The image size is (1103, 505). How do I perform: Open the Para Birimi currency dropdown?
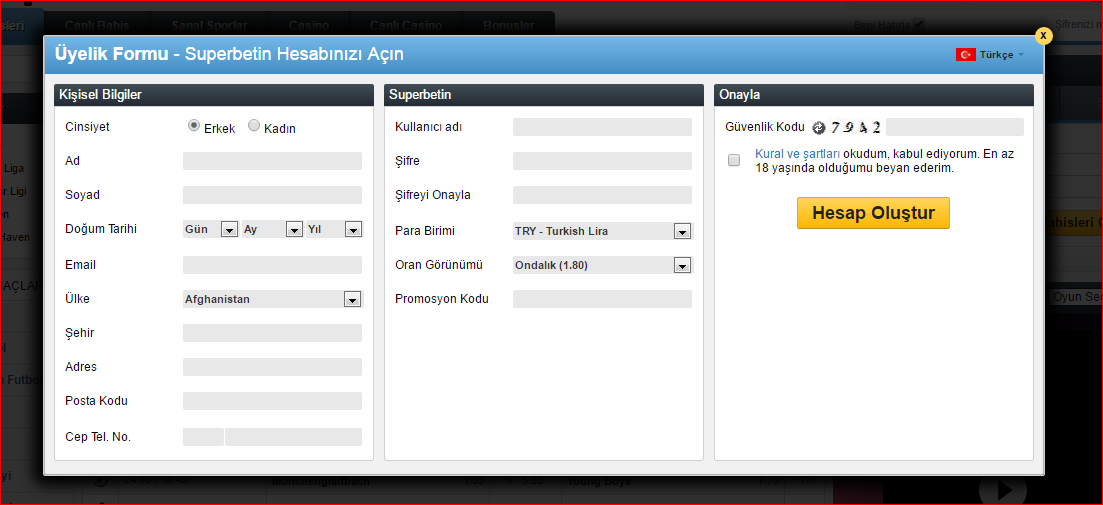[603, 231]
